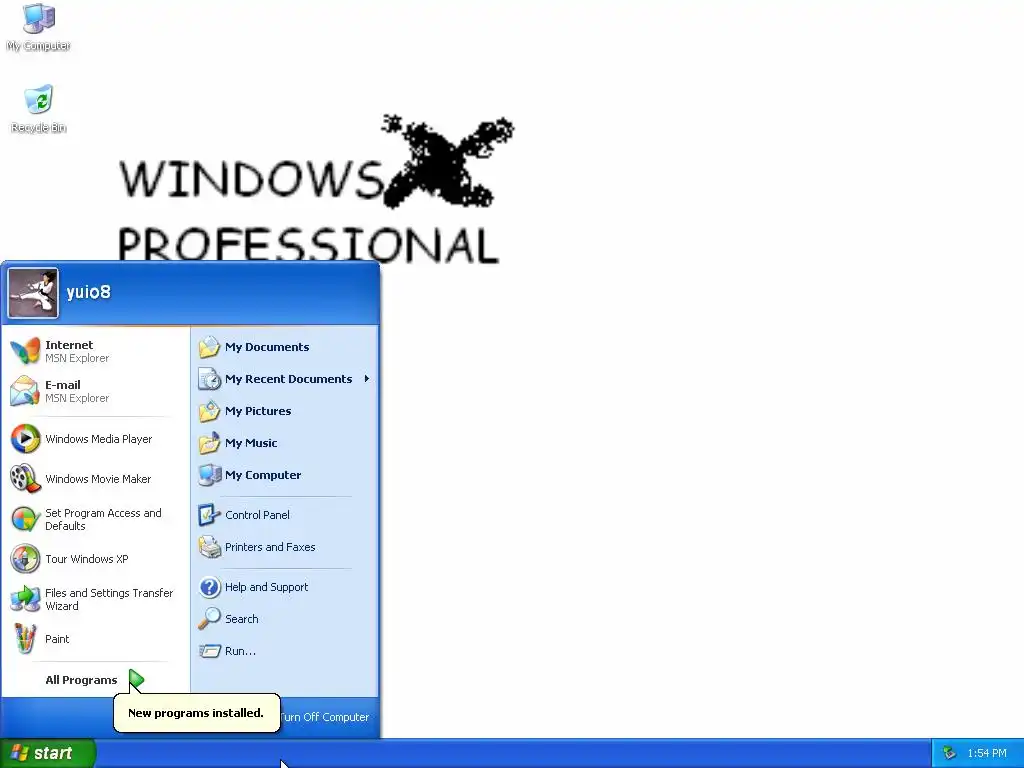Start Windows Media Player from its icon
This screenshot has width=1024, height=768.
point(25,439)
